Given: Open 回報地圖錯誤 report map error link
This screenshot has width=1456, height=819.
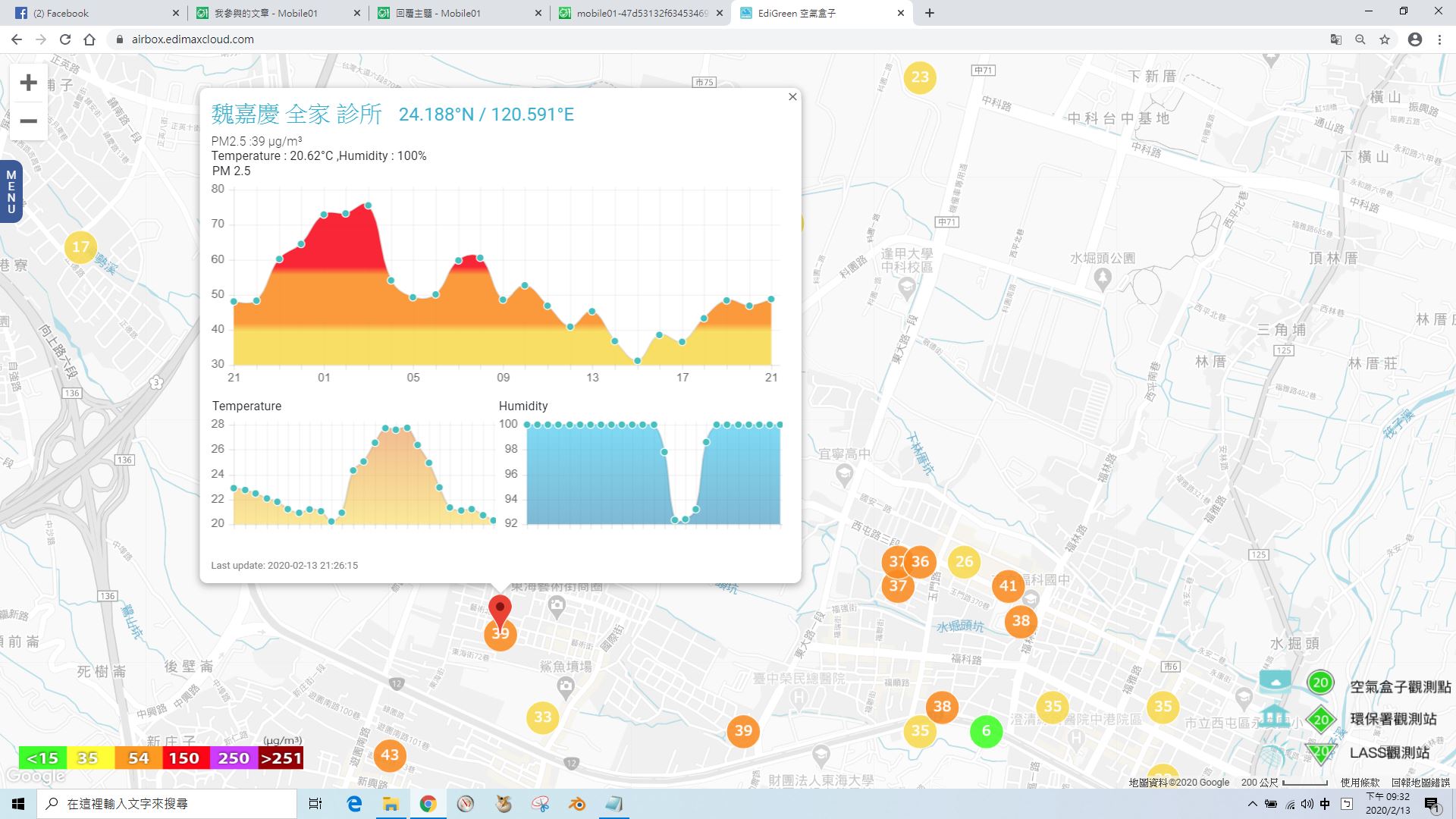Looking at the screenshot, I should [1420, 783].
